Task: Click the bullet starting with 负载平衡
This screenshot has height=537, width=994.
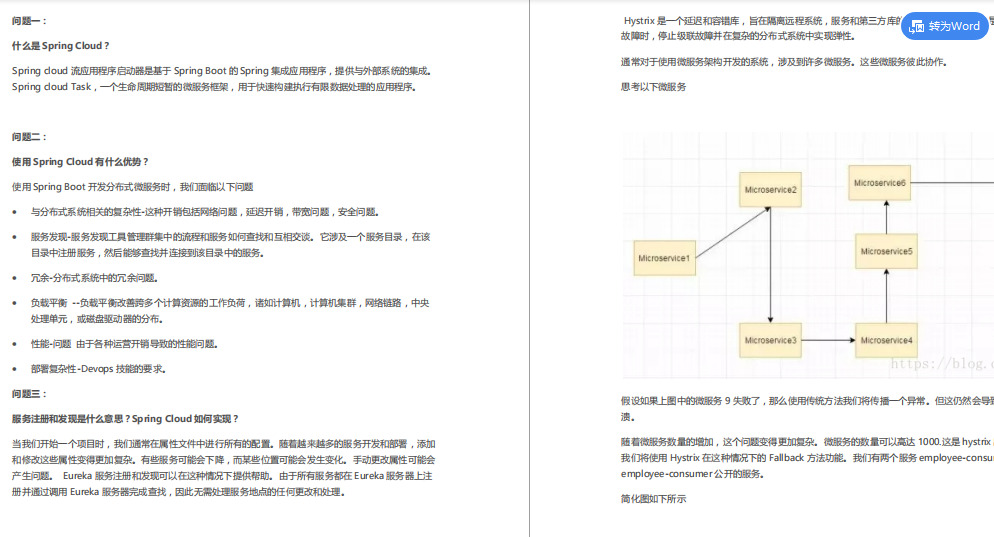Action: click(x=230, y=311)
